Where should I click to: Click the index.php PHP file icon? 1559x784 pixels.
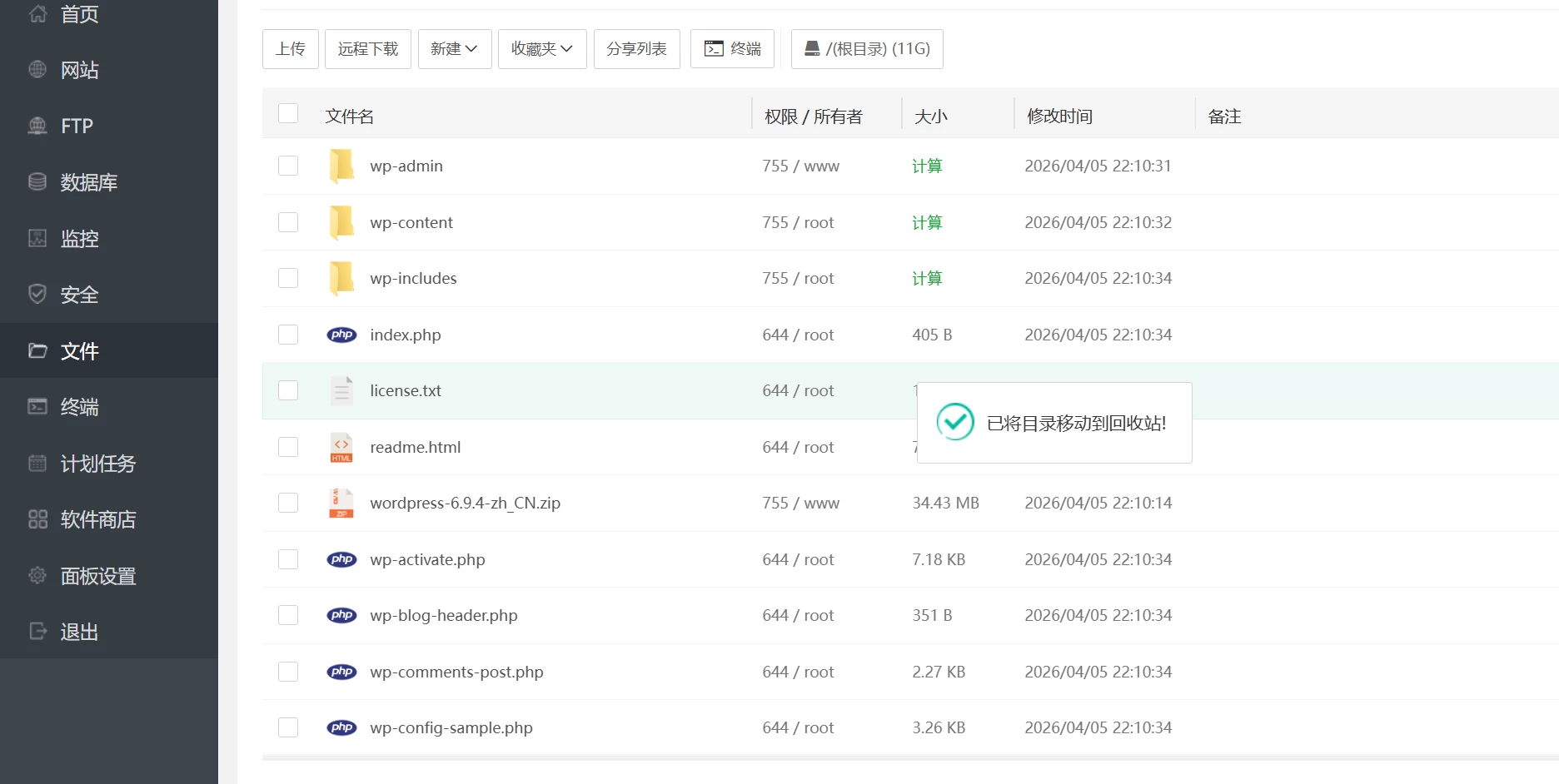(x=341, y=335)
